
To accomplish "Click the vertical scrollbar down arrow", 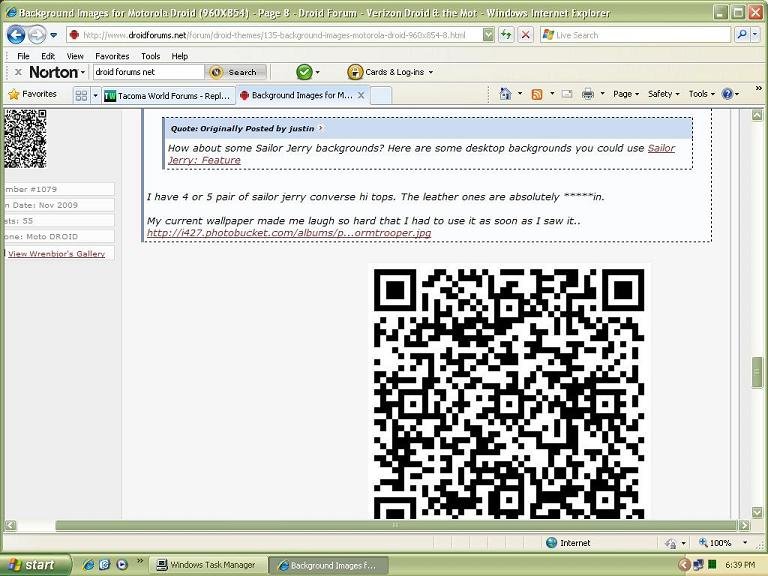I will pyautogui.click(x=757, y=512).
